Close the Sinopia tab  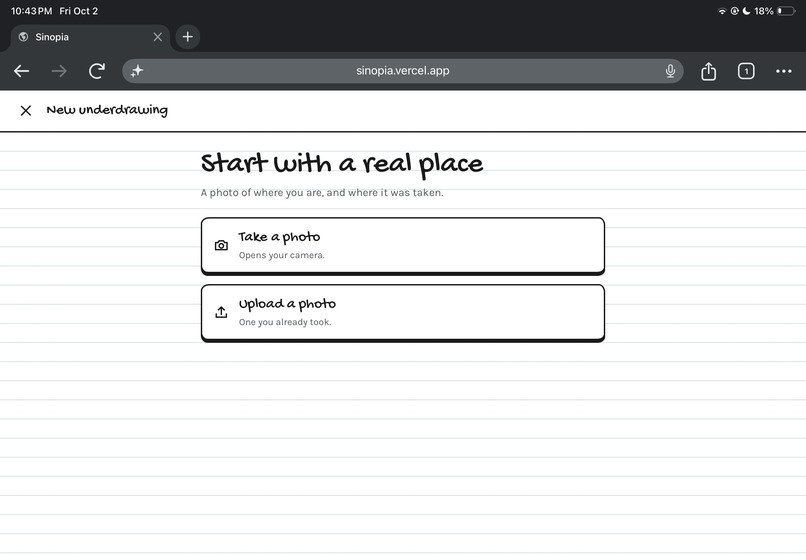click(158, 37)
